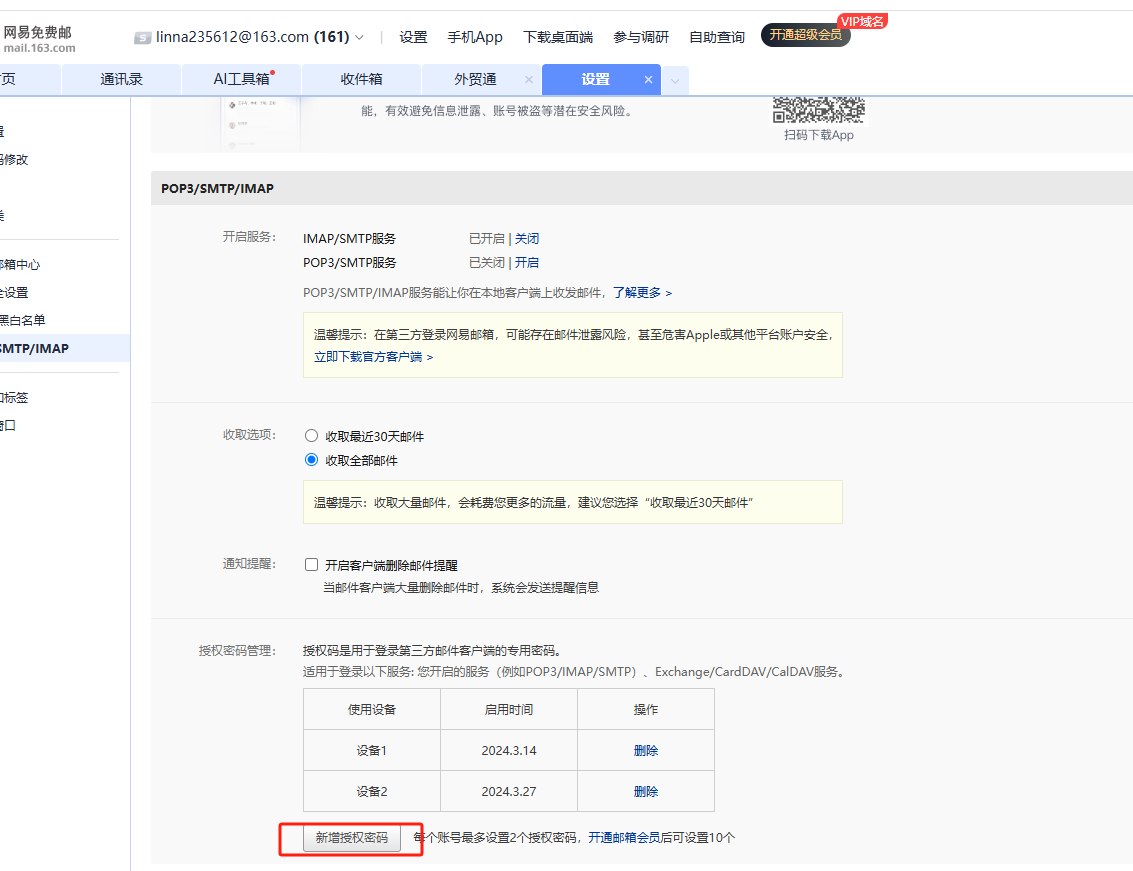The width and height of the screenshot is (1133, 871).
Task: Close the 外贸通 tab
Action: click(x=528, y=80)
